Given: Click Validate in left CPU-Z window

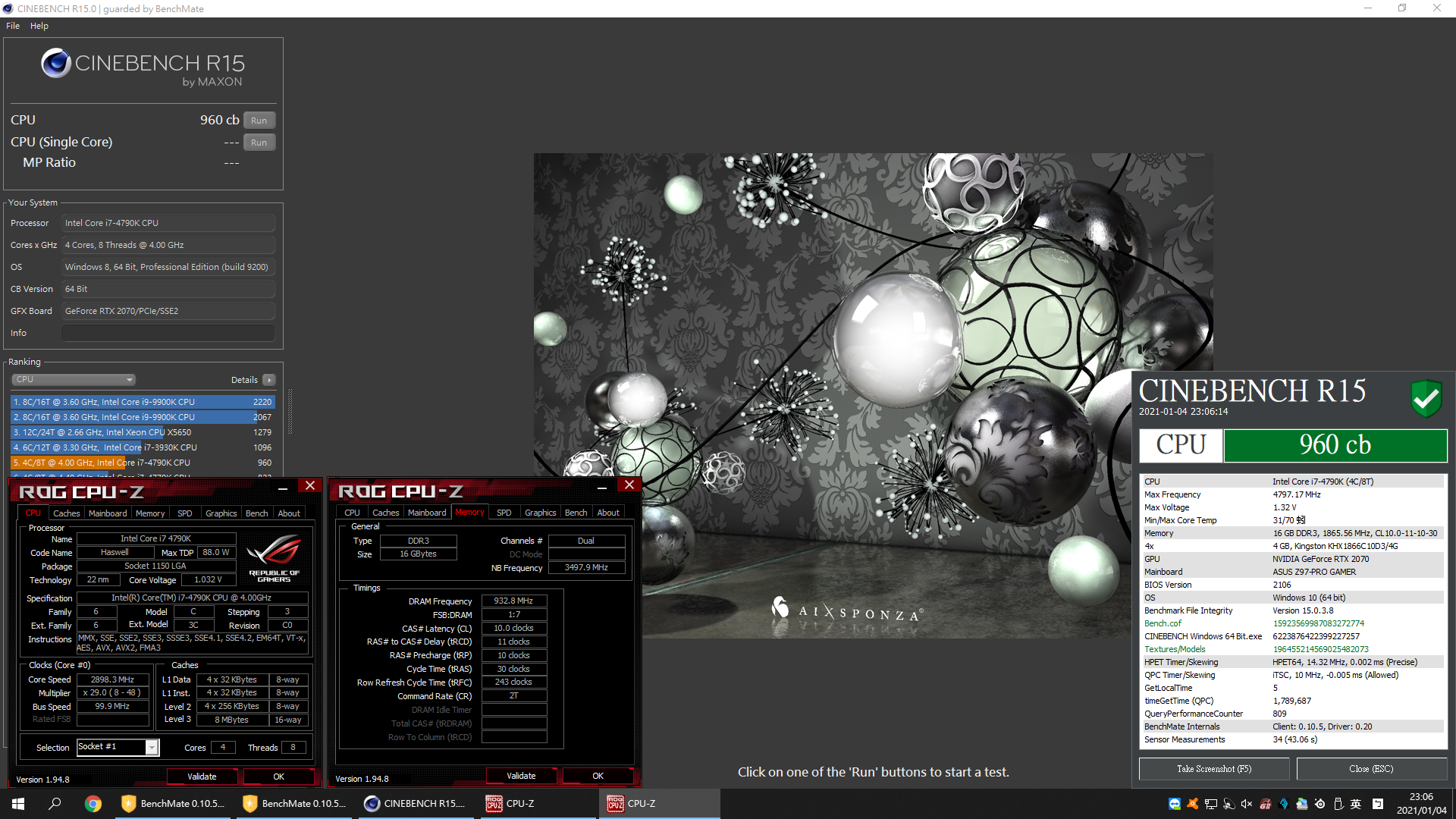Looking at the screenshot, I should (x=202, y=777).
